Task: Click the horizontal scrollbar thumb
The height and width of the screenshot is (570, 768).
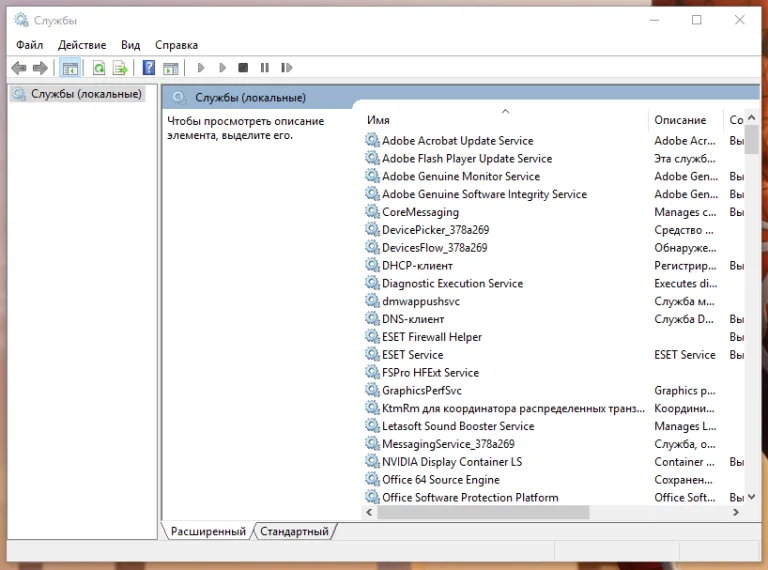Action: click(x=483, y=512)
